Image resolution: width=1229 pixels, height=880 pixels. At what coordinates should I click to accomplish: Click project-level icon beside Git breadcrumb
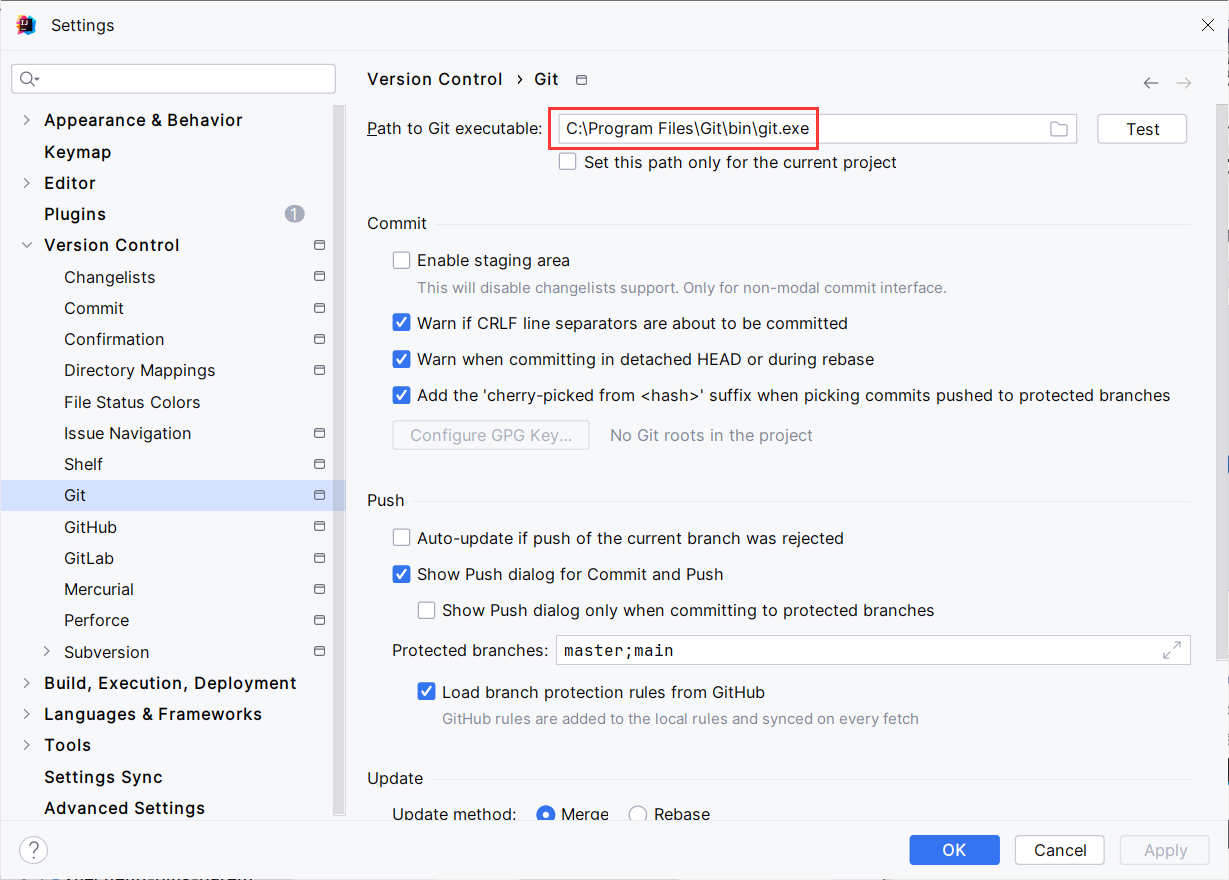[582, 80]
